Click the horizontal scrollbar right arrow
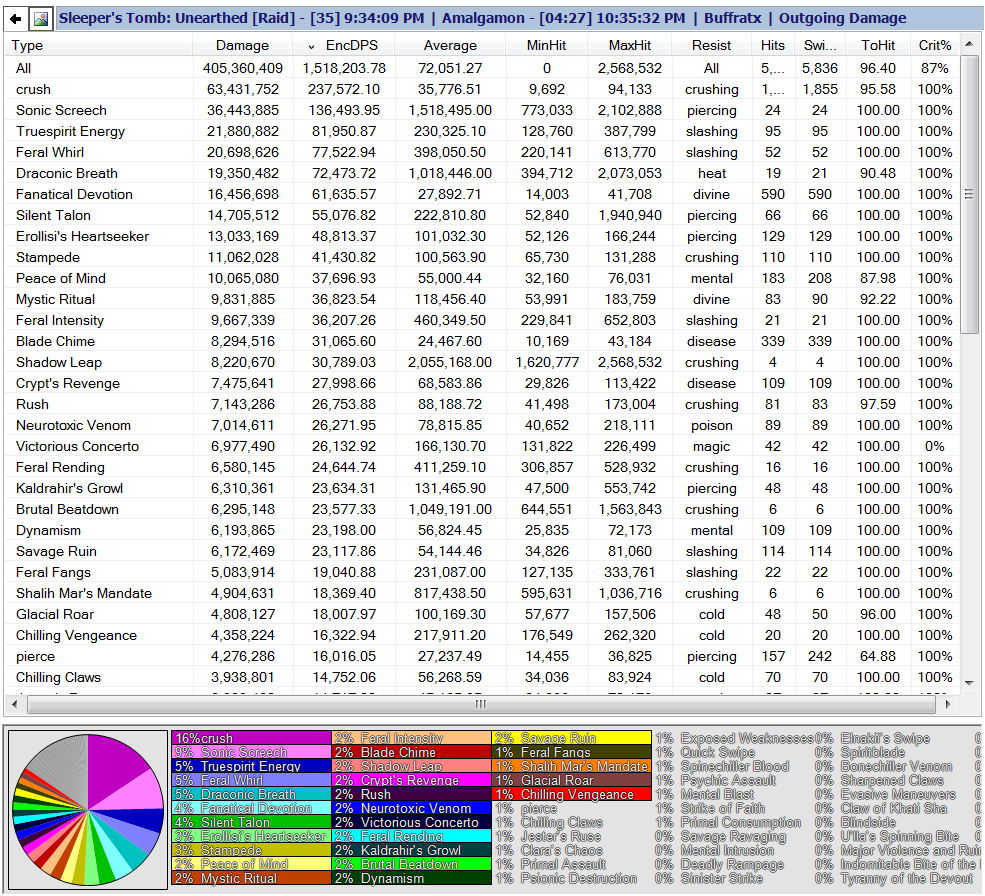 [948, 704]
